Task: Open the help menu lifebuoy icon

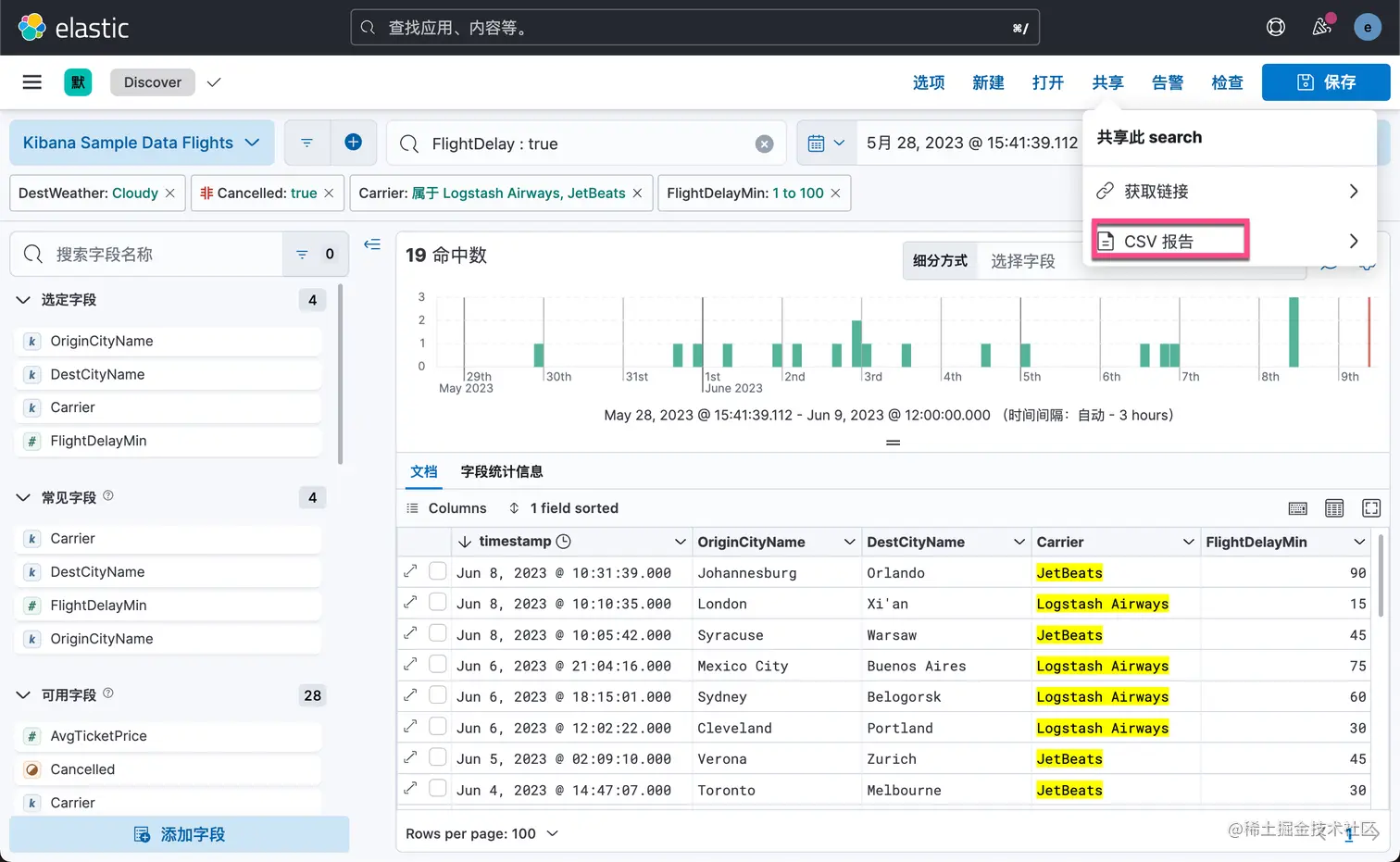Action: [1276, 27]
